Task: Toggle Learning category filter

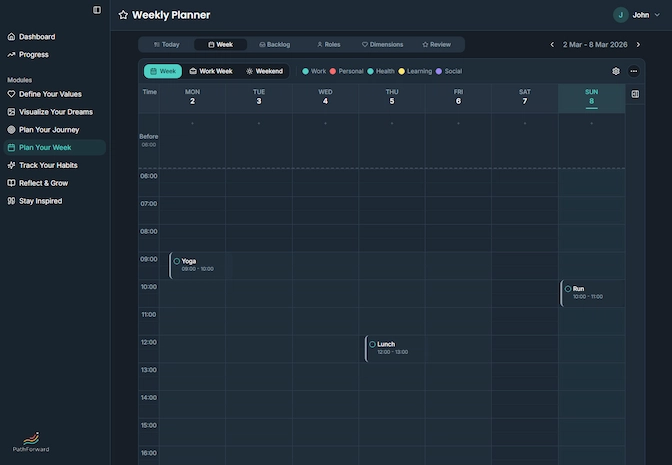Action: [x=415, y=71]
